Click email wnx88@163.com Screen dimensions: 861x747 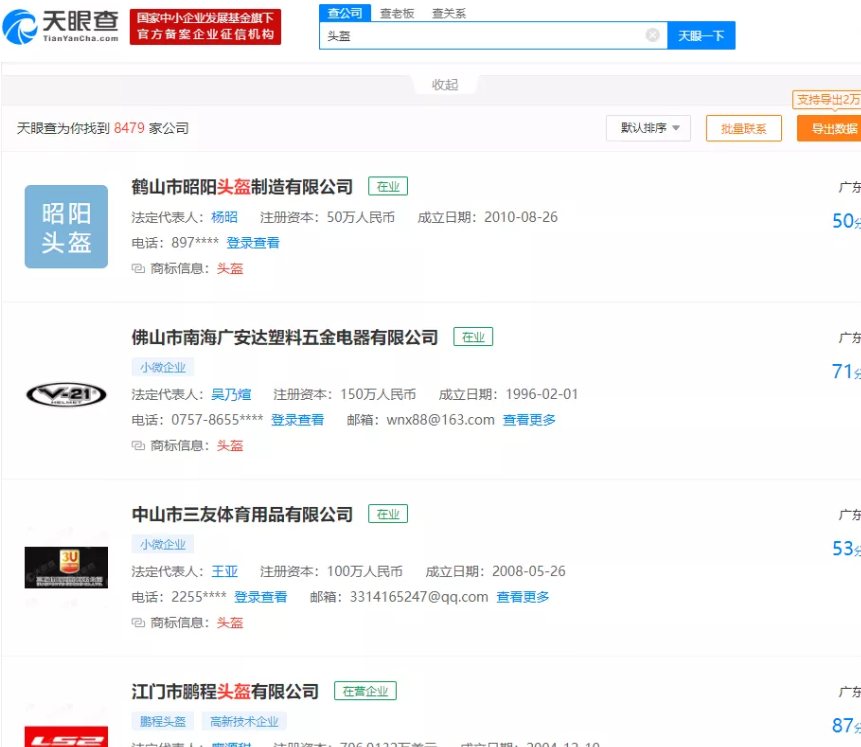click(440, 420)
